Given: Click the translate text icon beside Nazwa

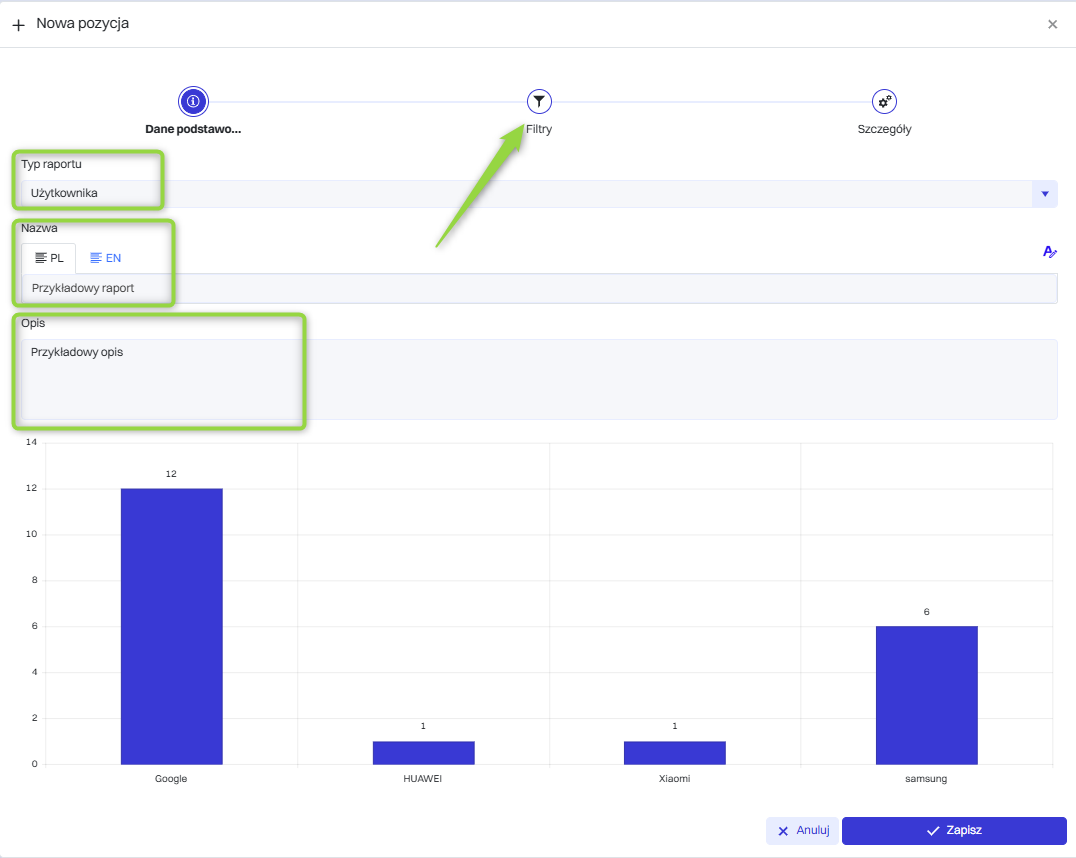Looking at the screenshot, I should [1049, 252].
